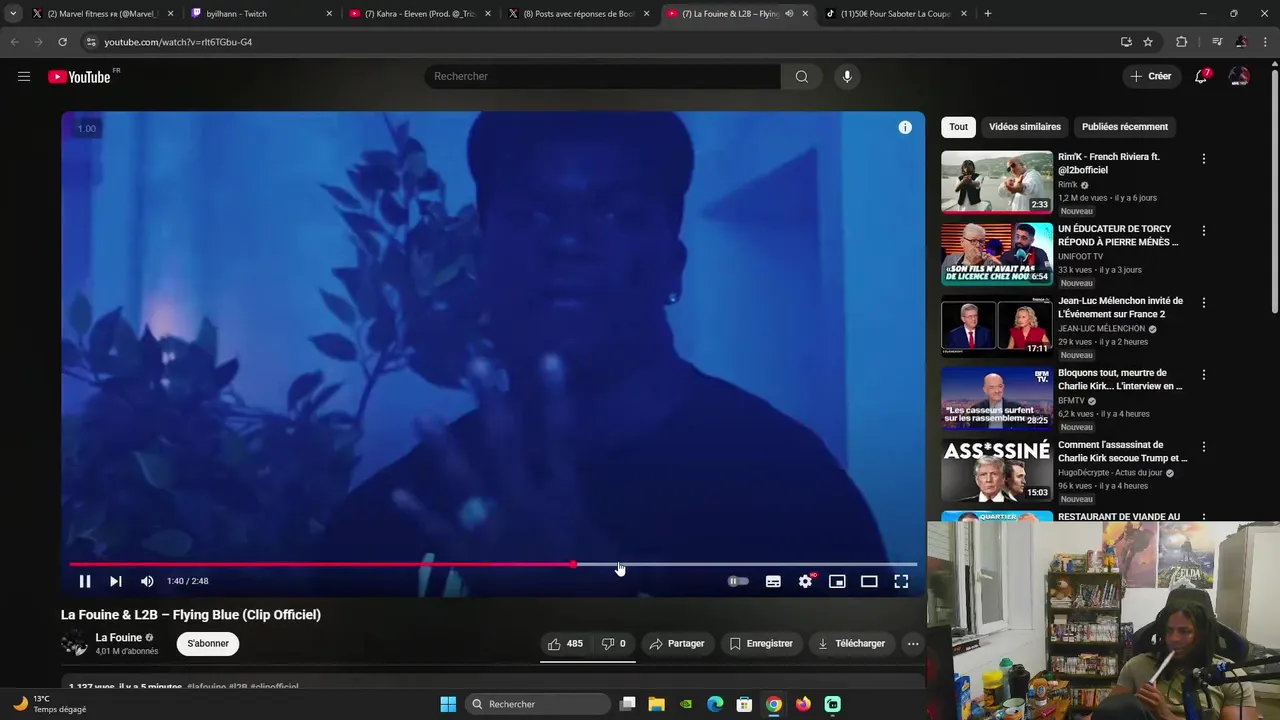Open YouTube notifications bell
The height and width of the screenshot is (720, 1280).
(x=1202, y=76)
